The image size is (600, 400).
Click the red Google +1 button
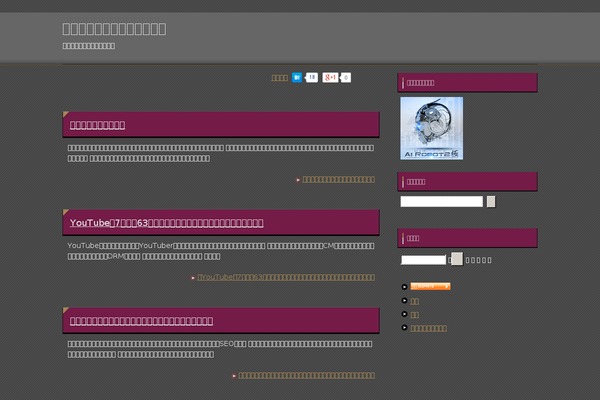pyautogui.click(x=330, y=77)
